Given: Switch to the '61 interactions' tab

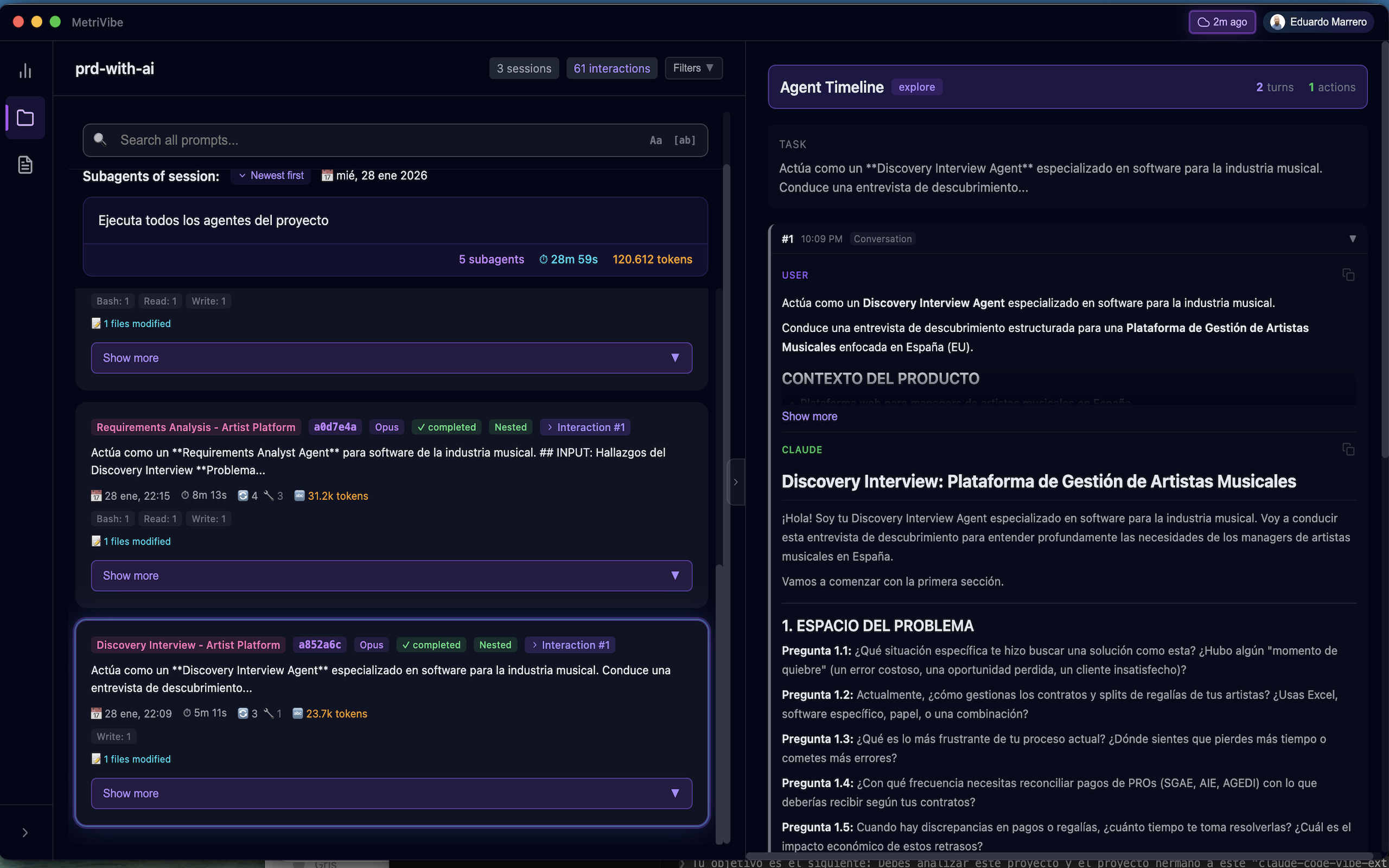Looking at the screenshot, I should (611, 68).
